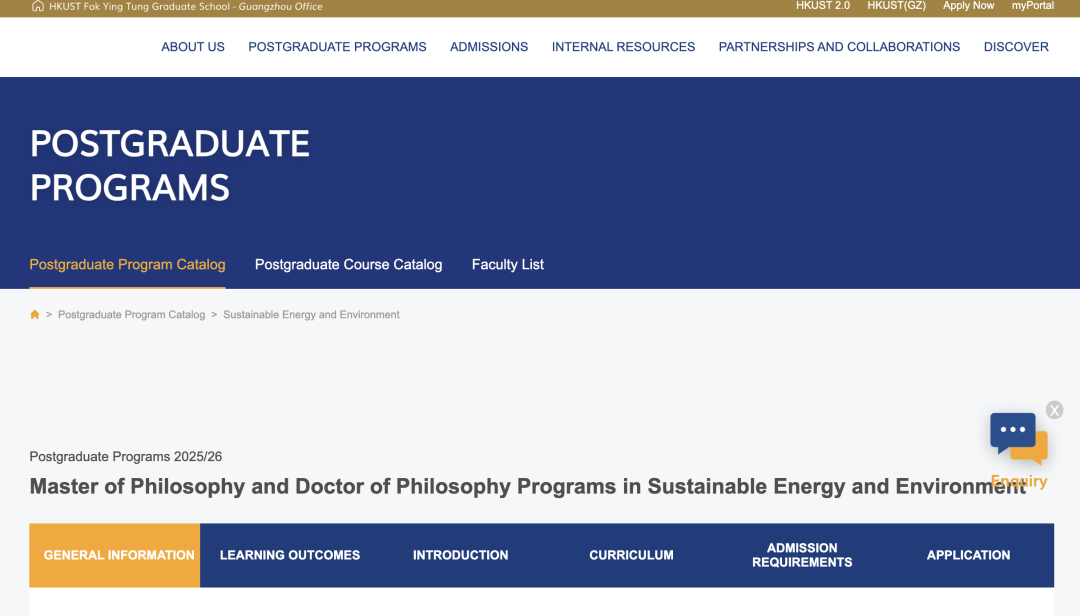The width and height of the screenshot is (1080, 616).
Task: Click the 'Postgraduate Programs 2025/26' text
Action: (x=125, y=457)
